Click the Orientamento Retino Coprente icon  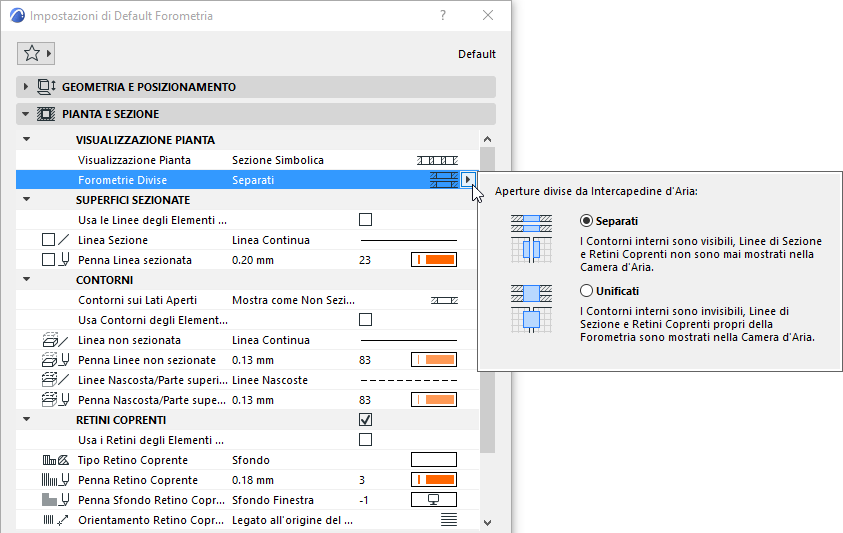pyautogui.click(x=55, y=520)
